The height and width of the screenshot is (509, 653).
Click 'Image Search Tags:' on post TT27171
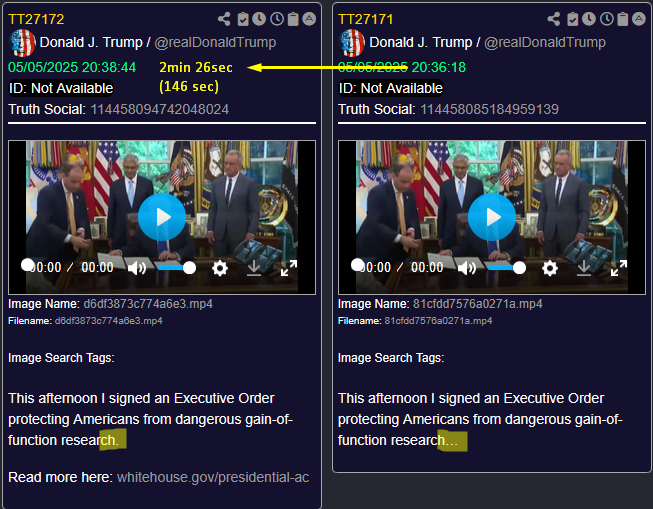[x=391, y=358]
